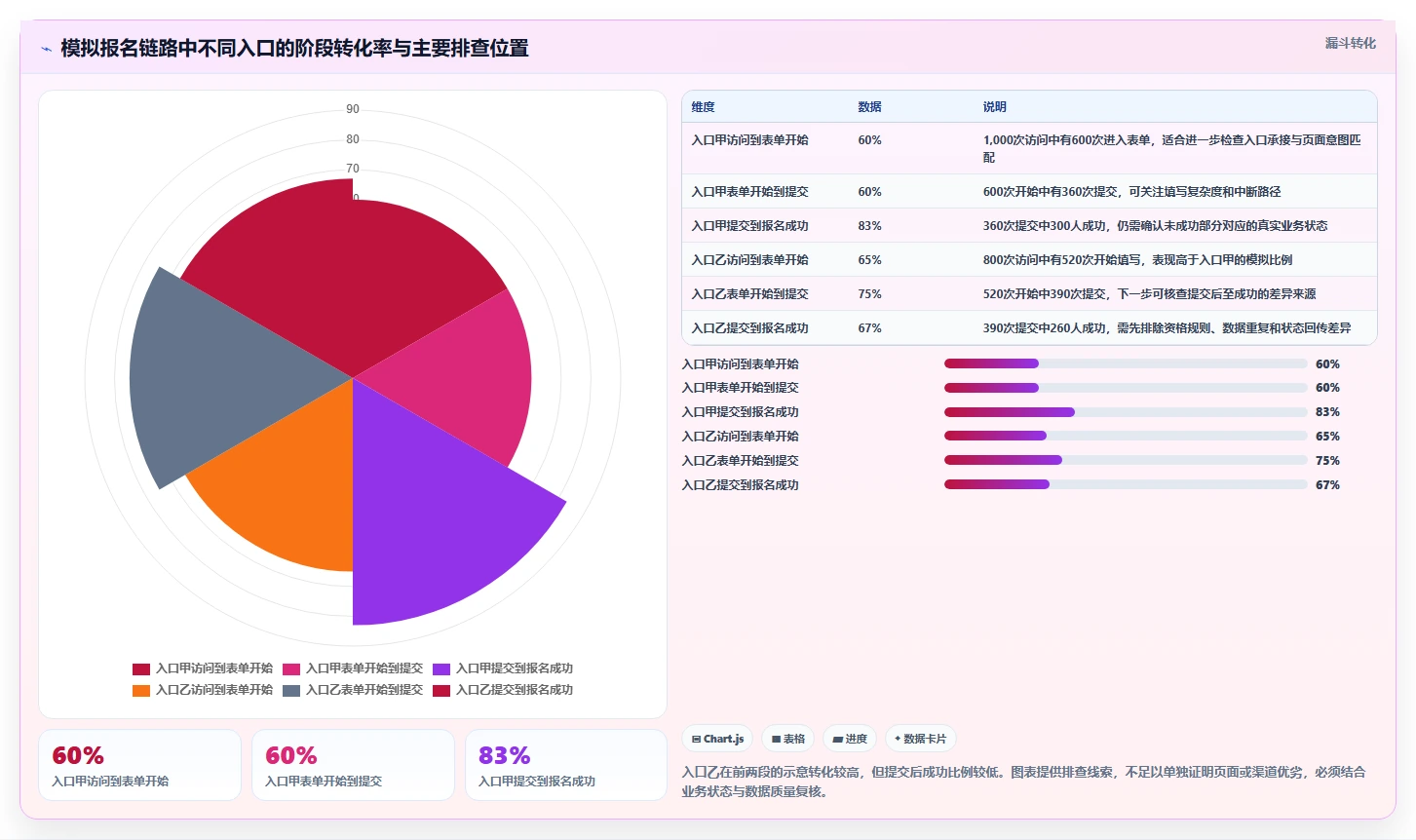Open the 60% 入口甲访问到表单开始 stat card
1416x840 pixels.
point(139,765)
